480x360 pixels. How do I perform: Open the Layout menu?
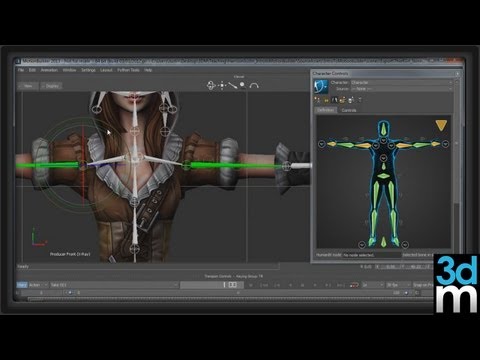coord(106,70)
